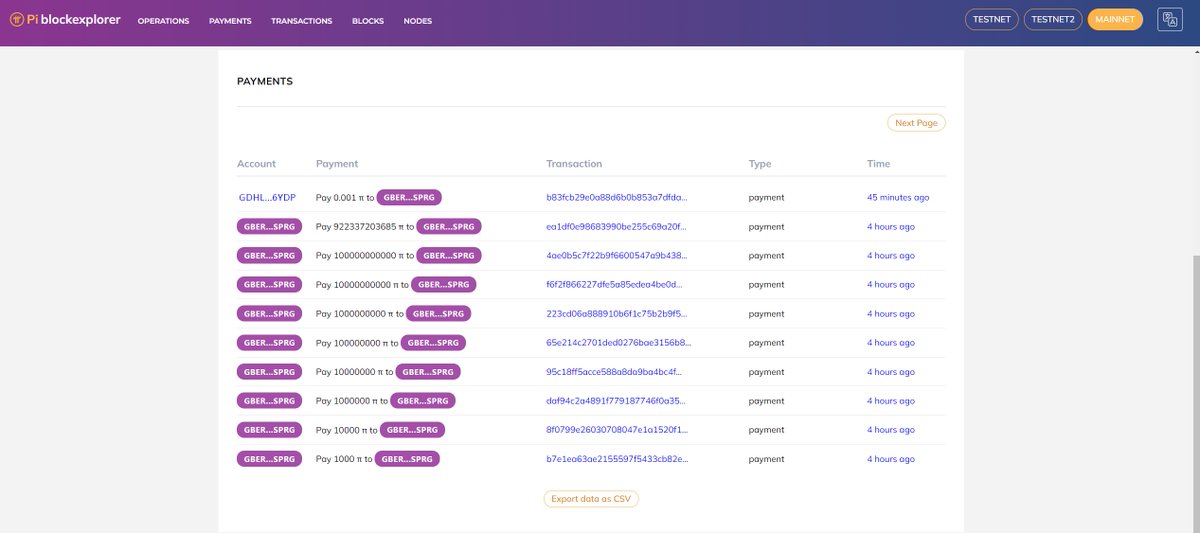Click the Transaction column header
1200x533 pixels.
point(574,164)
